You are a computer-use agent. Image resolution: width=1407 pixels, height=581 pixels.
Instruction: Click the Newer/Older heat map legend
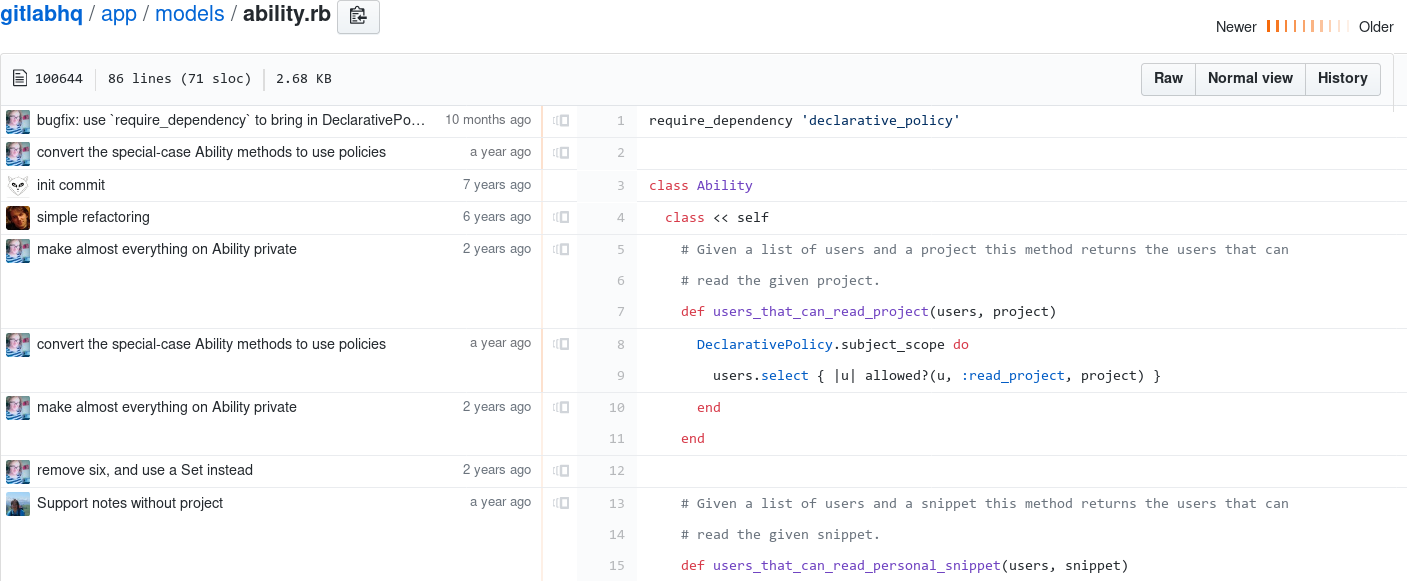[1308, 27]
